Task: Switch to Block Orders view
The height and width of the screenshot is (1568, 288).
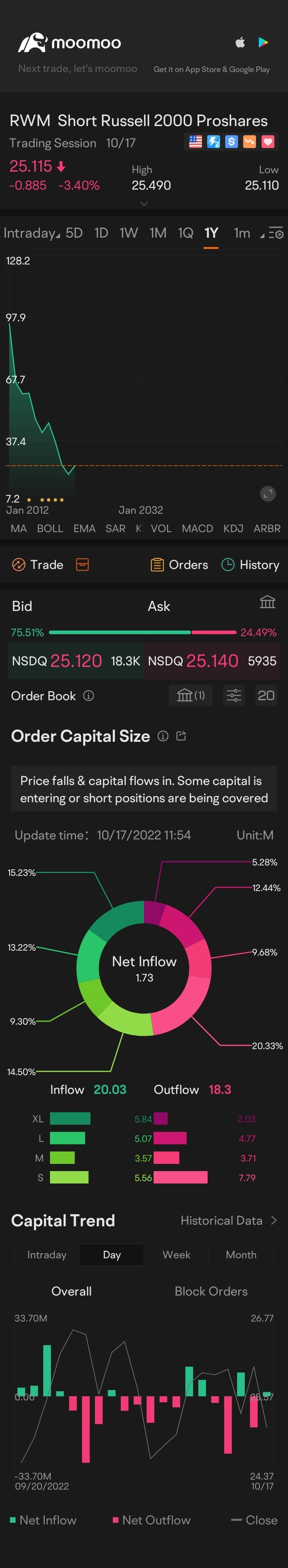Action: [211, 1291]
